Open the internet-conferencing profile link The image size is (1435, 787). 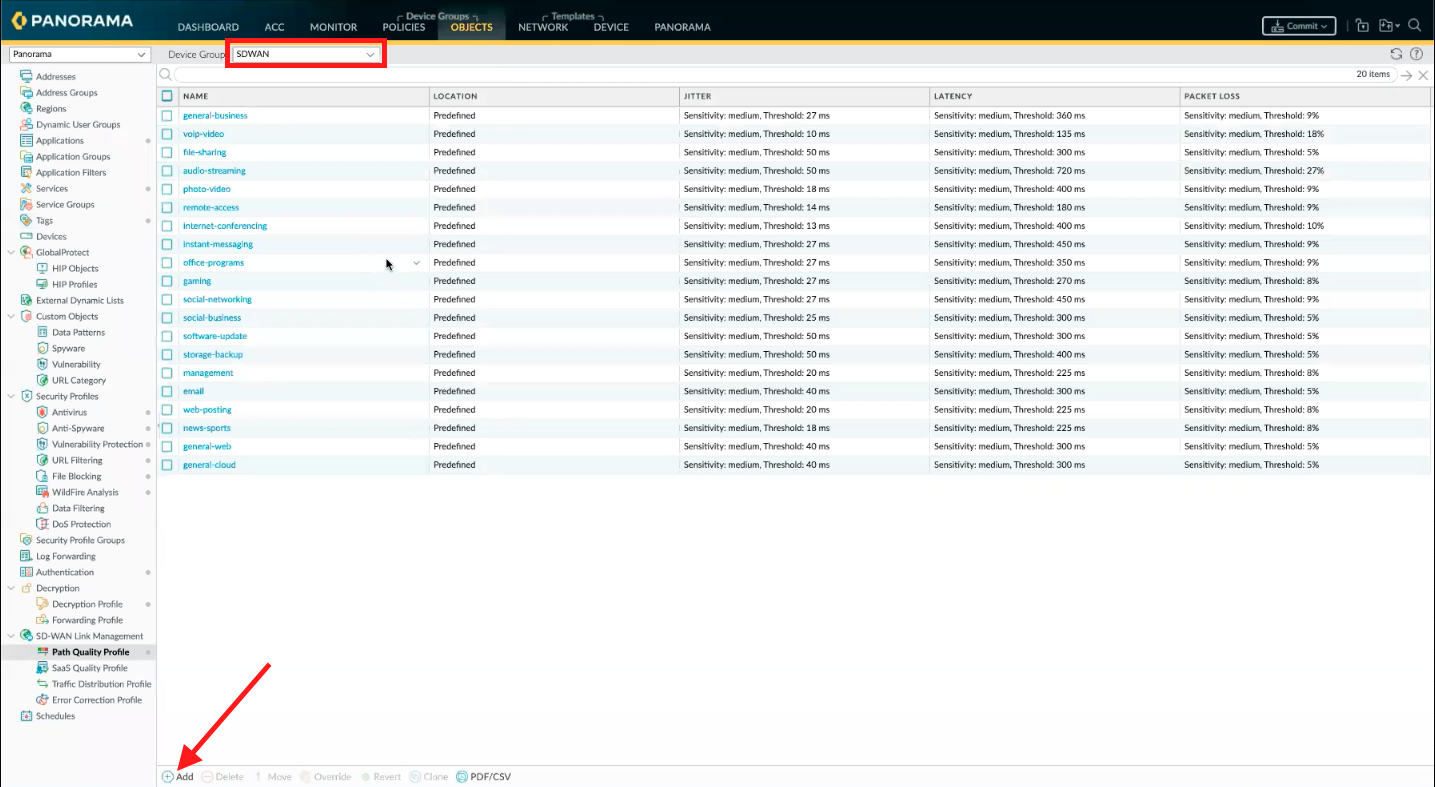225,226
